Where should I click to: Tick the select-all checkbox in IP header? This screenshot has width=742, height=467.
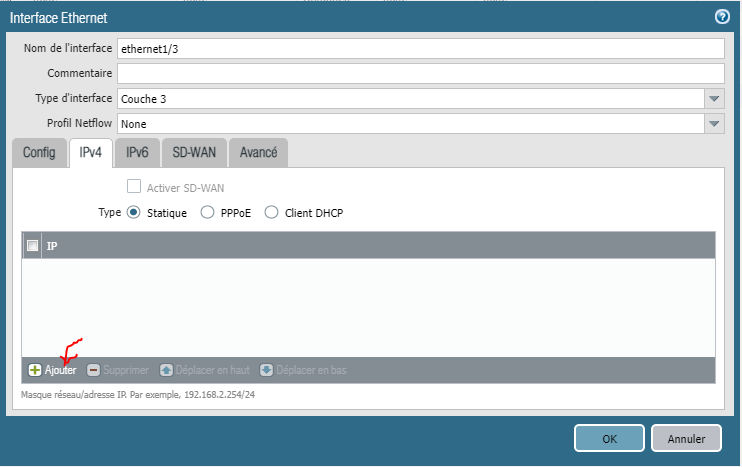pyautogui.click(x=33, y=246)
